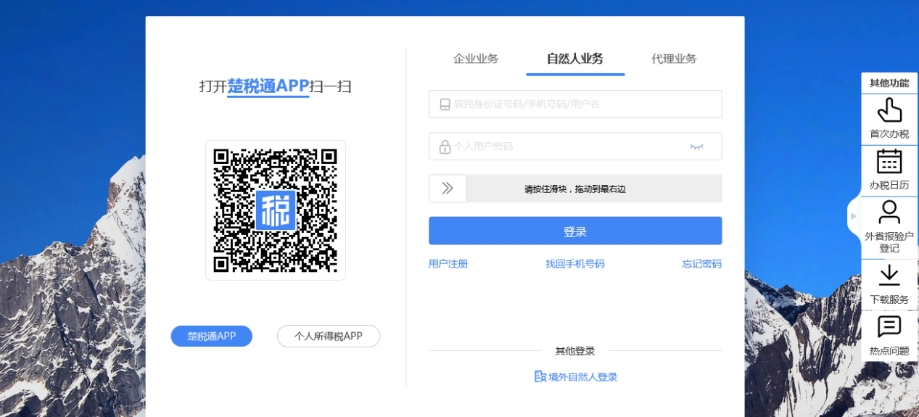919x417 pixels.
Task: Click the ID number / phone / username field
Action: coord(575,104)
